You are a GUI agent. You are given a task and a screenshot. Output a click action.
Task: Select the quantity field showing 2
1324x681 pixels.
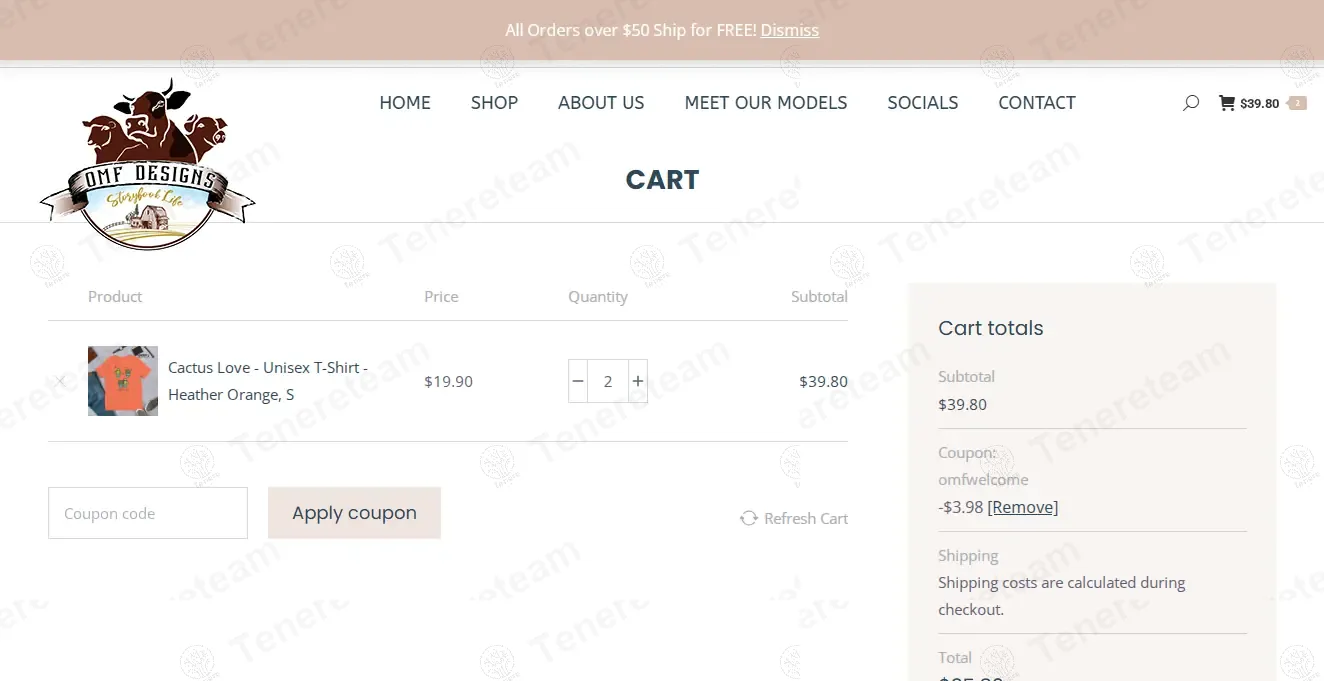tap(608, 381)
